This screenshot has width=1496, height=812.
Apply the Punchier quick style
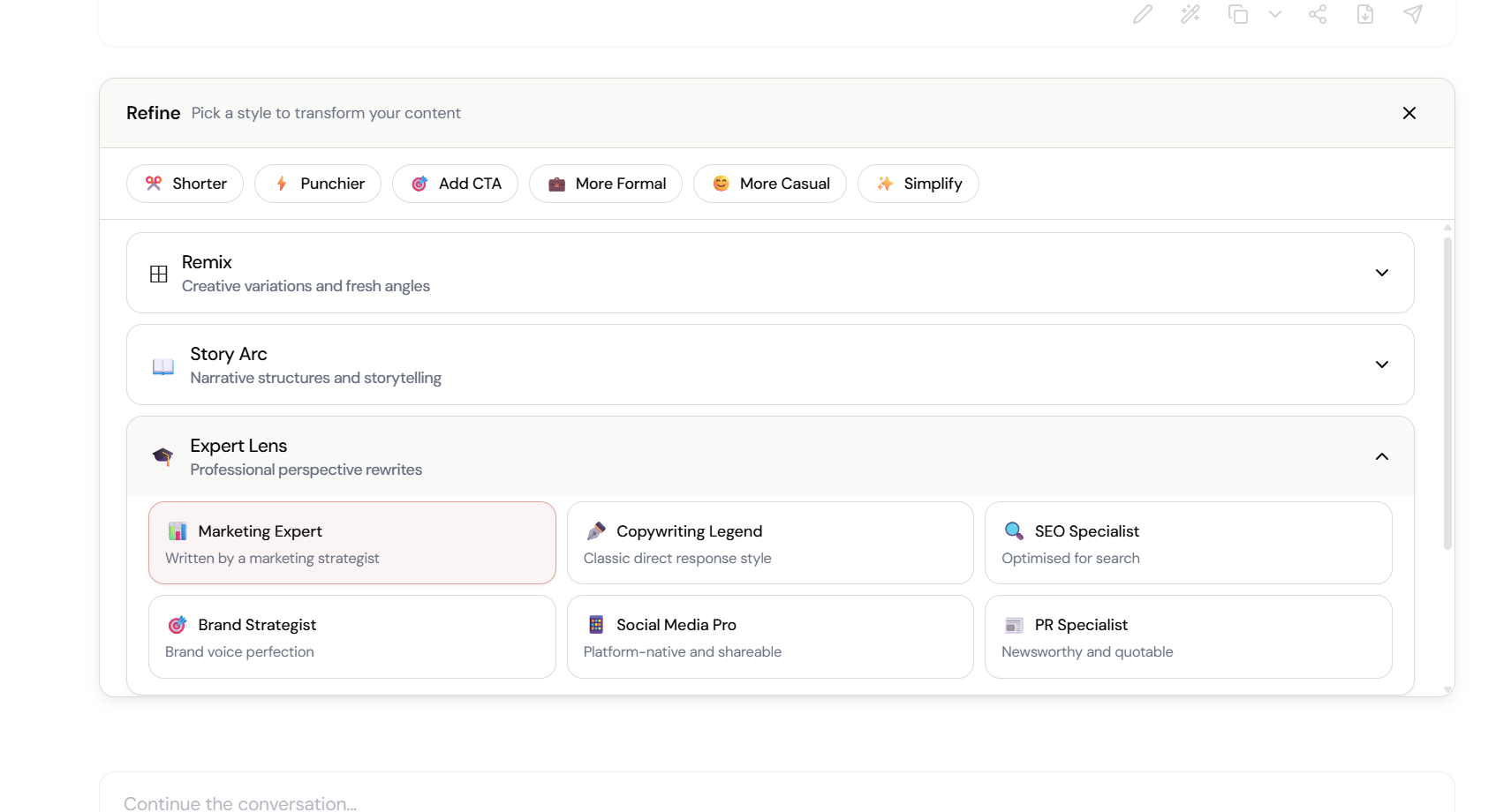coord(318,184)
